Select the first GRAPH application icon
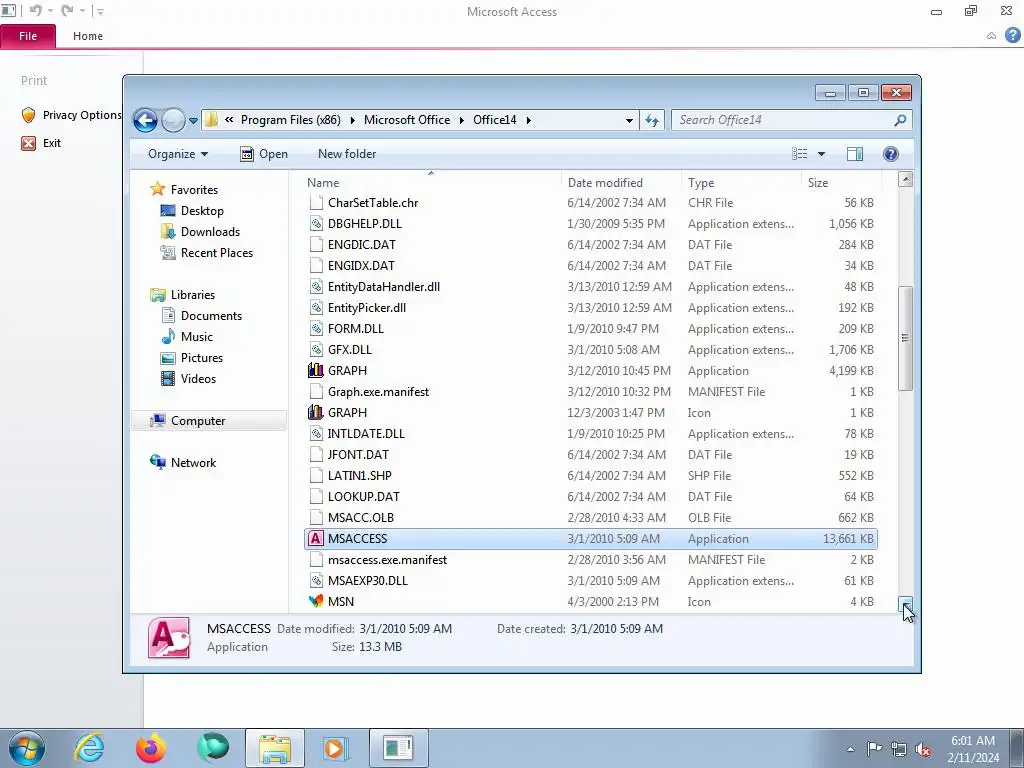1024x768 pixels. (316, 371)
